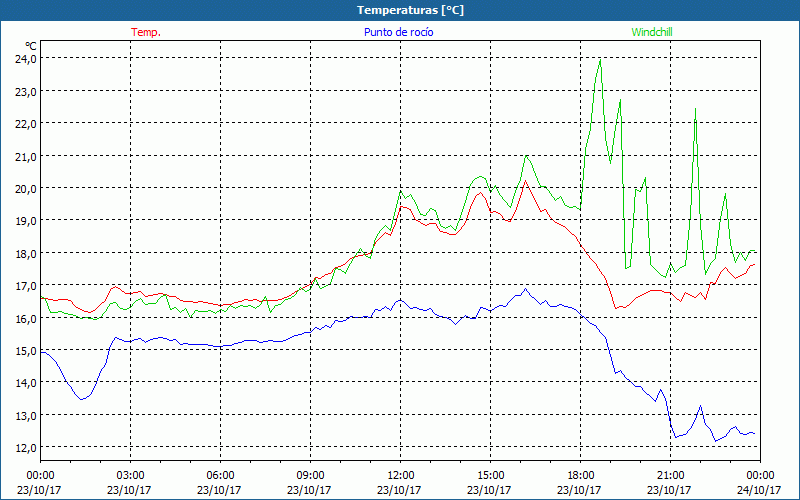Click the '19,0' y-axis label
The image size is (800, 500).
point(26,220)
